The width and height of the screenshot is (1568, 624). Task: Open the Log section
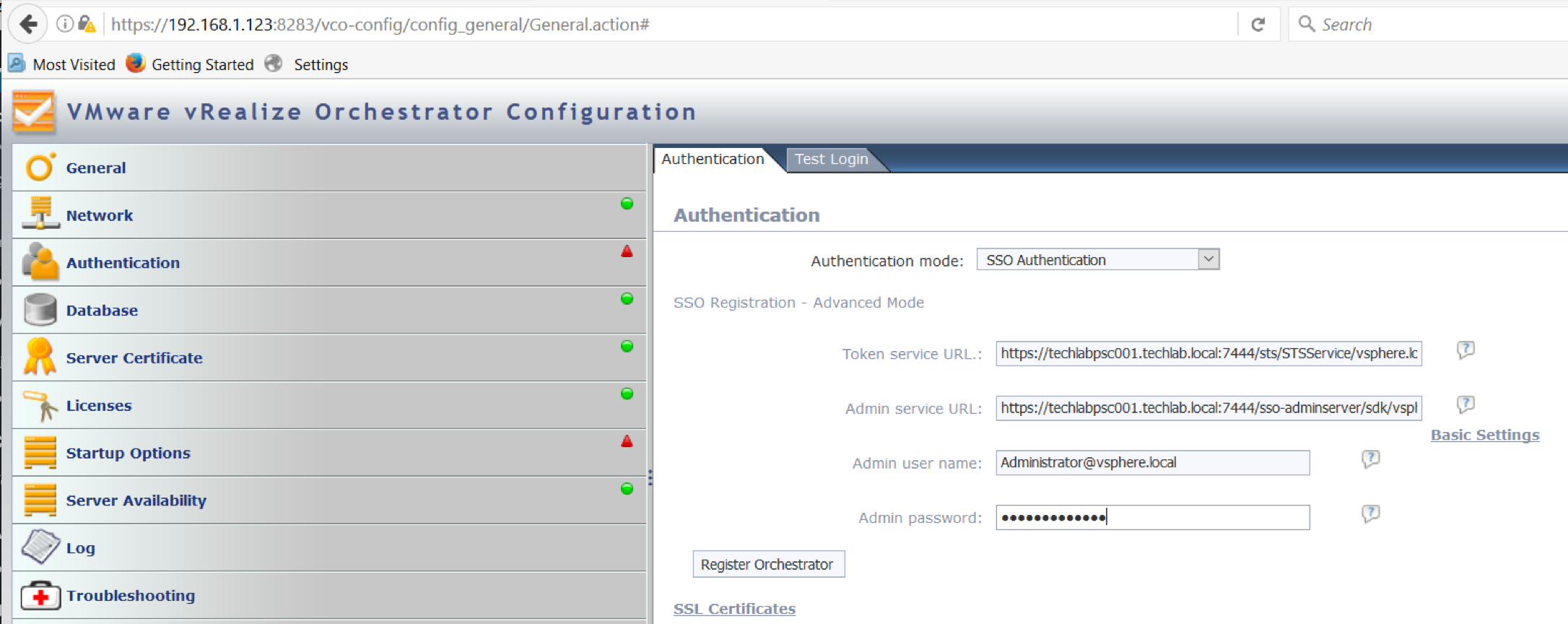(329, 548)
